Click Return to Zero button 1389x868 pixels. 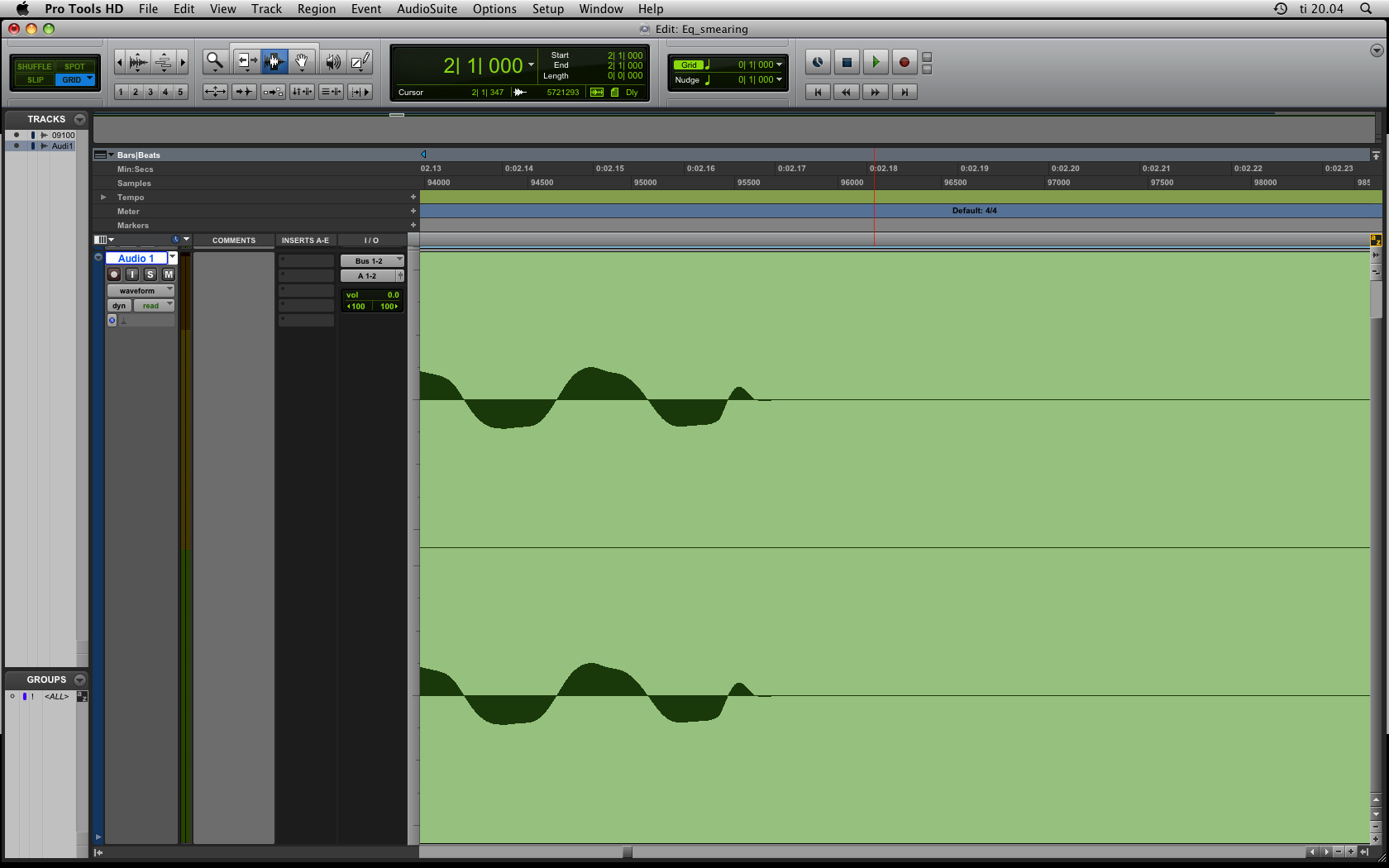(818, 92)
